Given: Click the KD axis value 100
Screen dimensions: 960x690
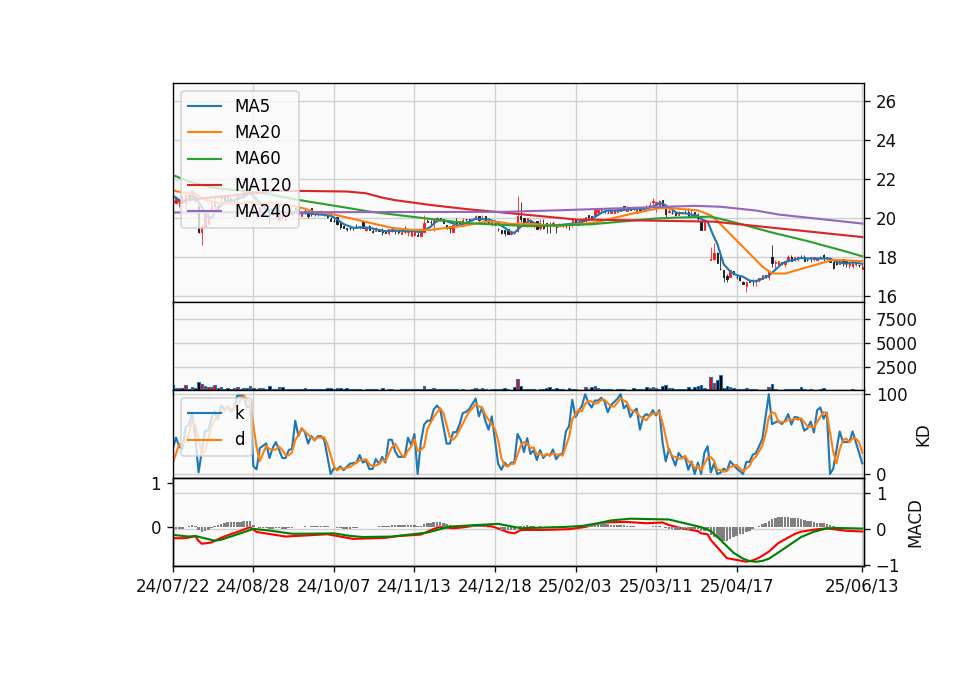Looking at the screenshot, I should [x=891, y=395].
